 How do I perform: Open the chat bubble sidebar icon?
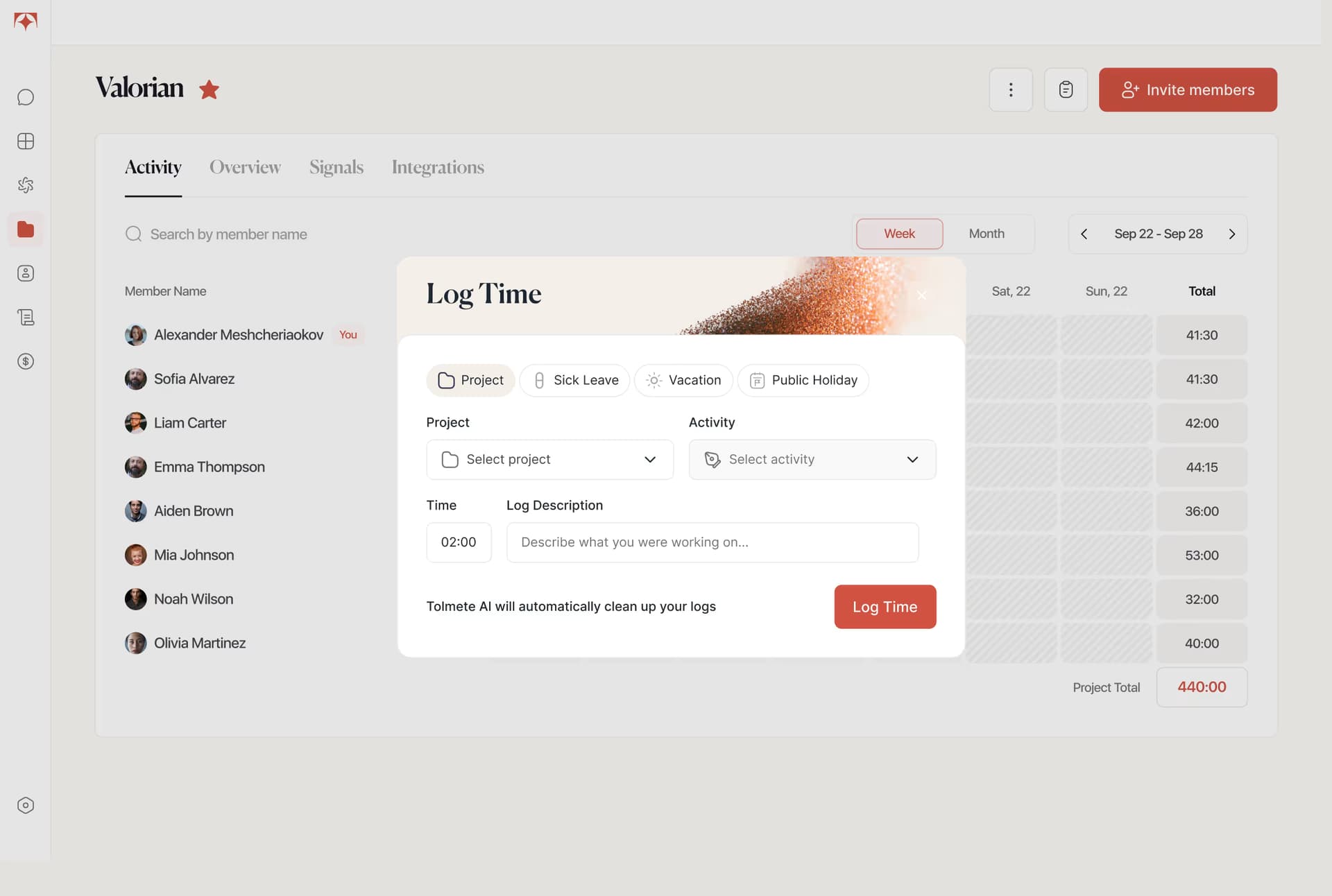[26, 97]
